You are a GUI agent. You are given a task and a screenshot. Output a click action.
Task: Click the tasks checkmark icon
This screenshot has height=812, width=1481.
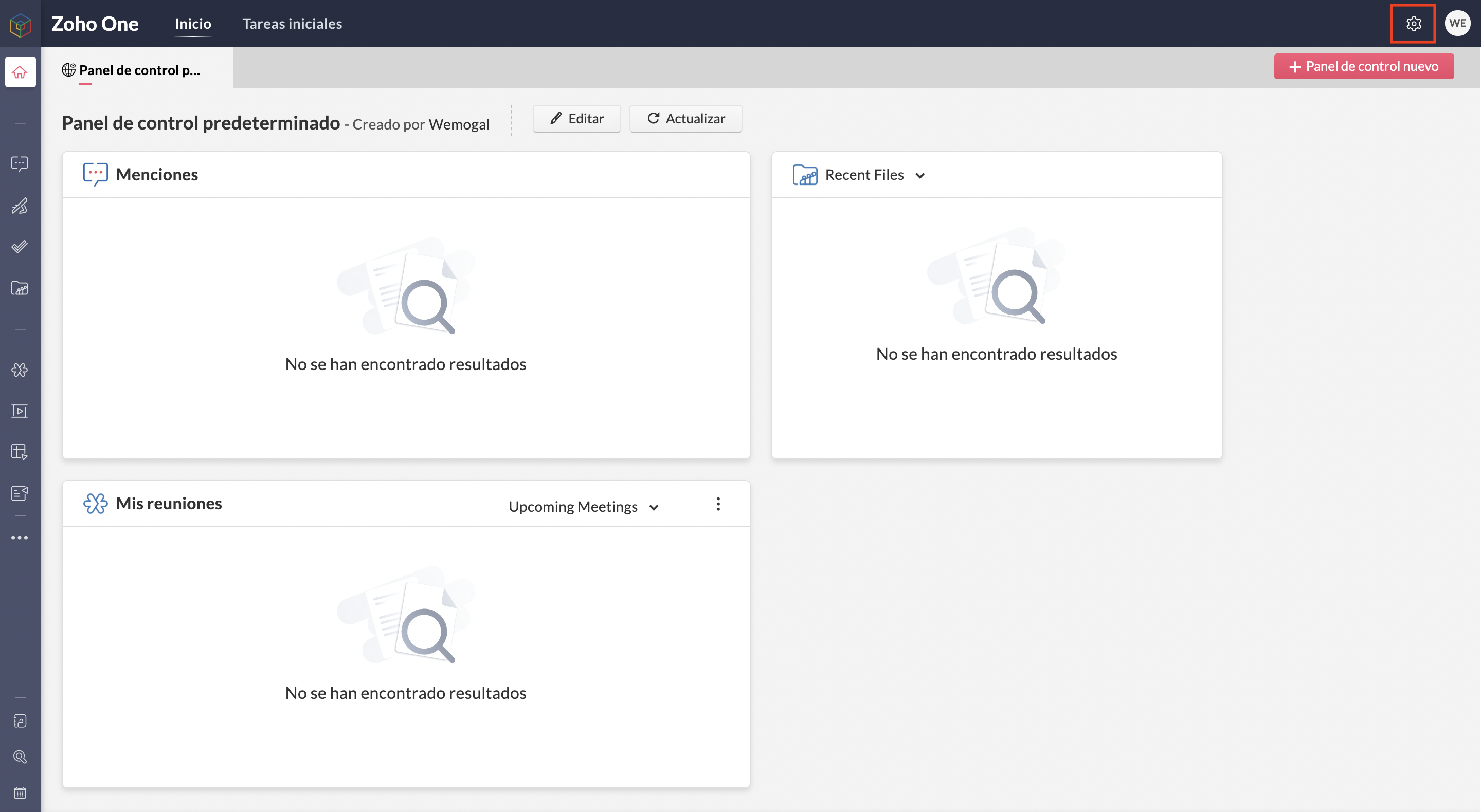point(20,248)
